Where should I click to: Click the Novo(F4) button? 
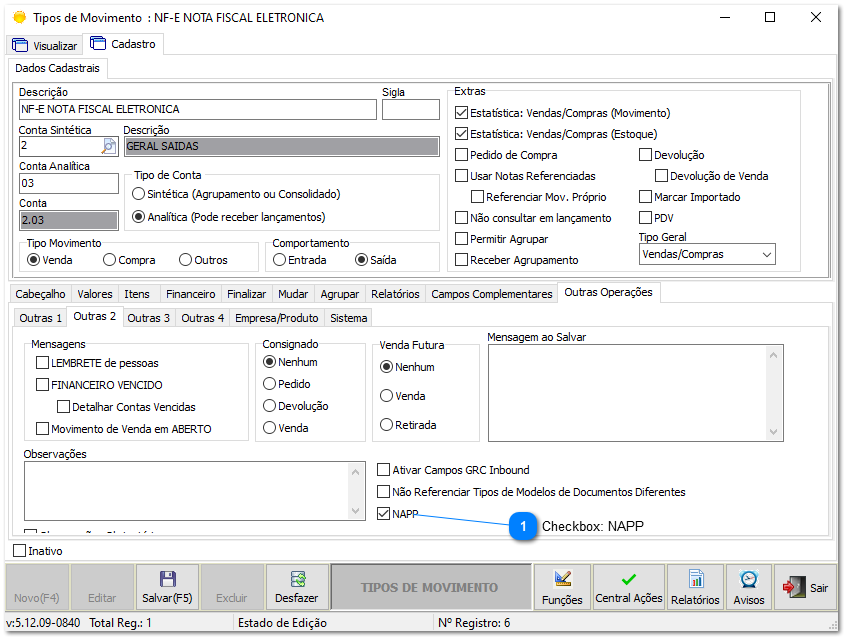34,586
